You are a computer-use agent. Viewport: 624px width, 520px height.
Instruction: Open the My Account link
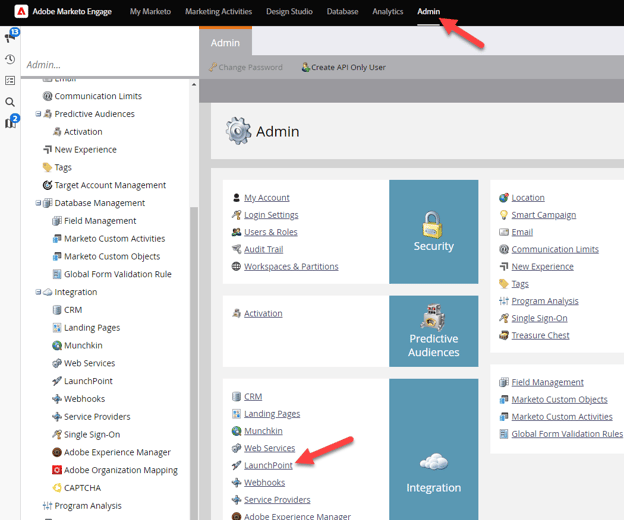(x=267, y=197)
